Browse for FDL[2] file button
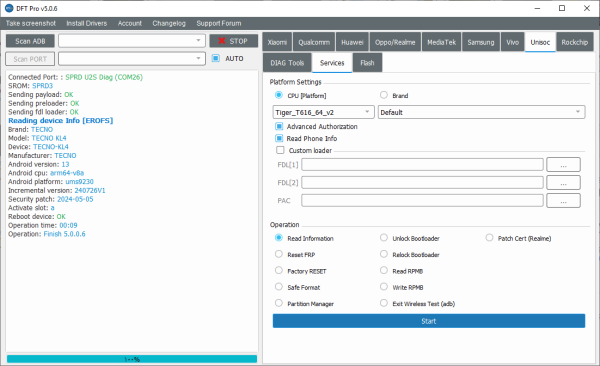The width and height of the screenshot is (600, 366). 563,183
